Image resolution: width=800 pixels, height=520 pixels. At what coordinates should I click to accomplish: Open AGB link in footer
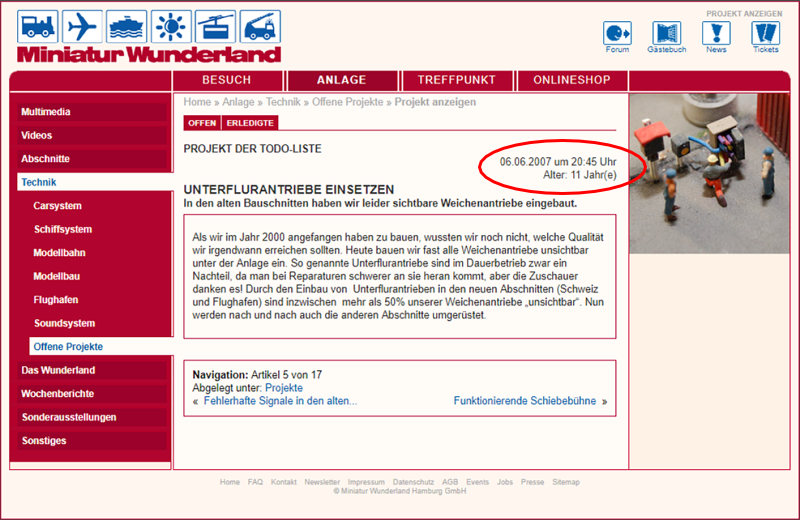click(x=450, y=482)
